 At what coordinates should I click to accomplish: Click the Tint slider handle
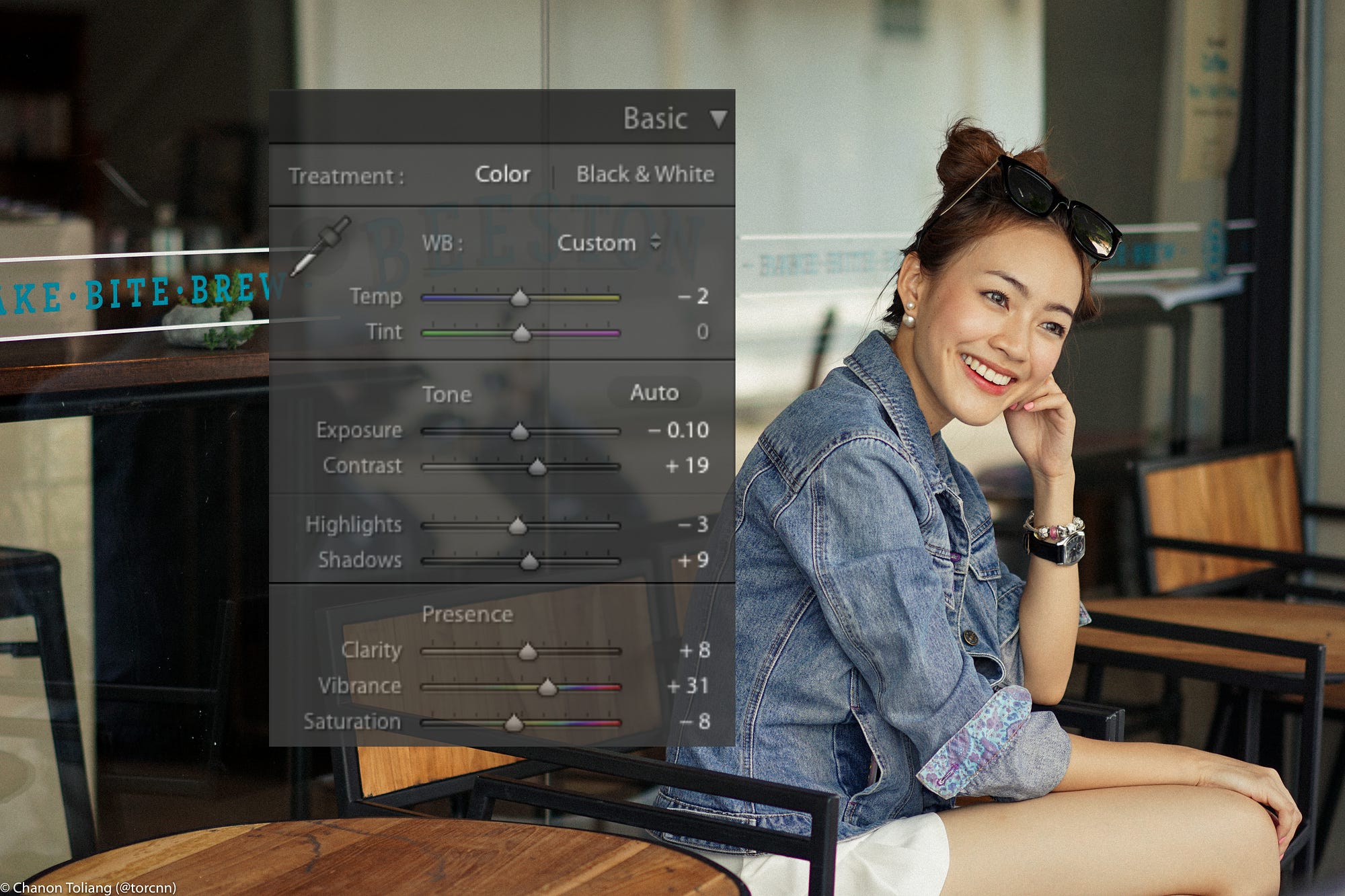pyautogui.click(x=521, y=333)
